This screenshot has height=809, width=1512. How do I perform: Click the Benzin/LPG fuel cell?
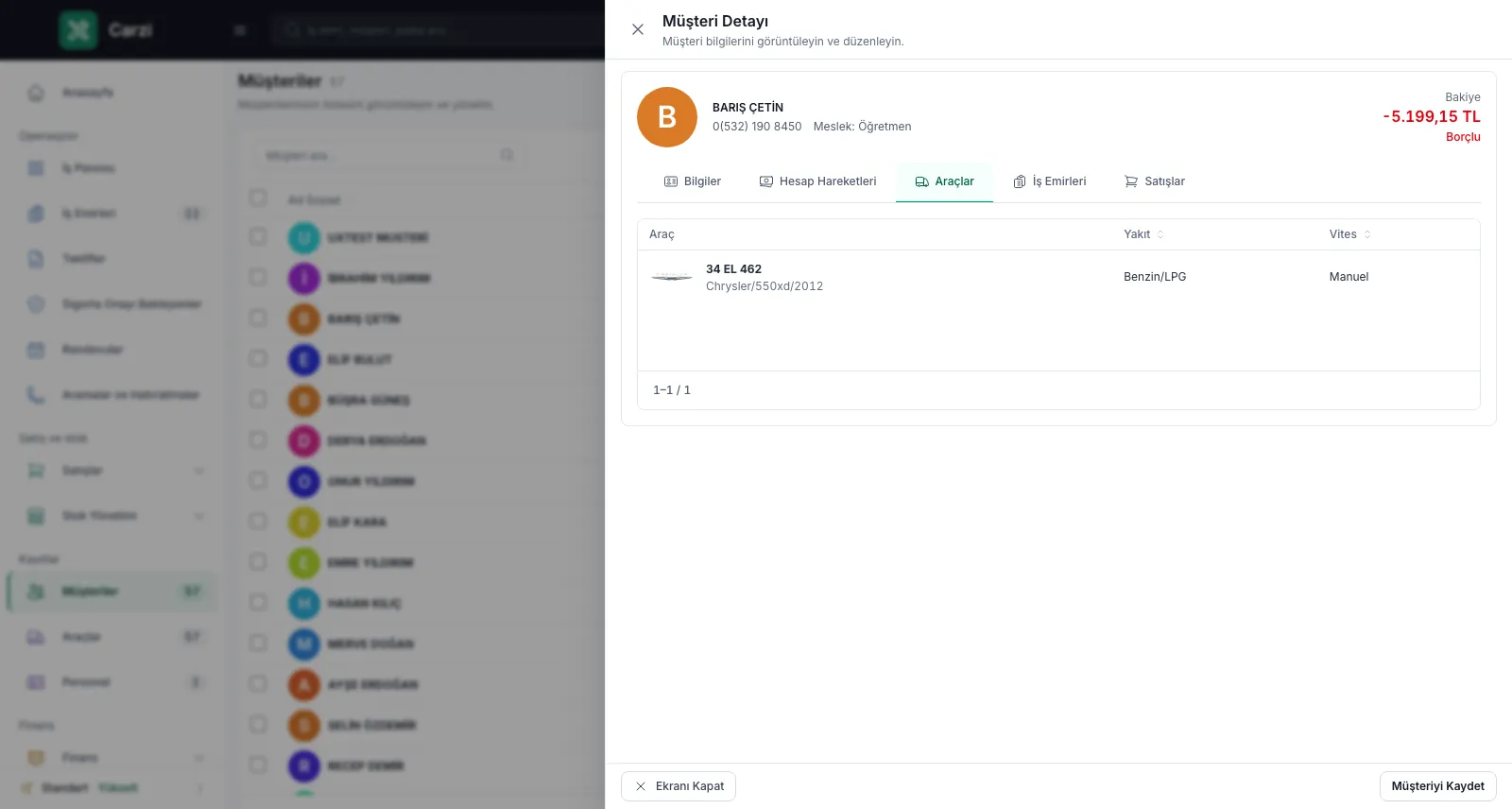(1155, 277)
